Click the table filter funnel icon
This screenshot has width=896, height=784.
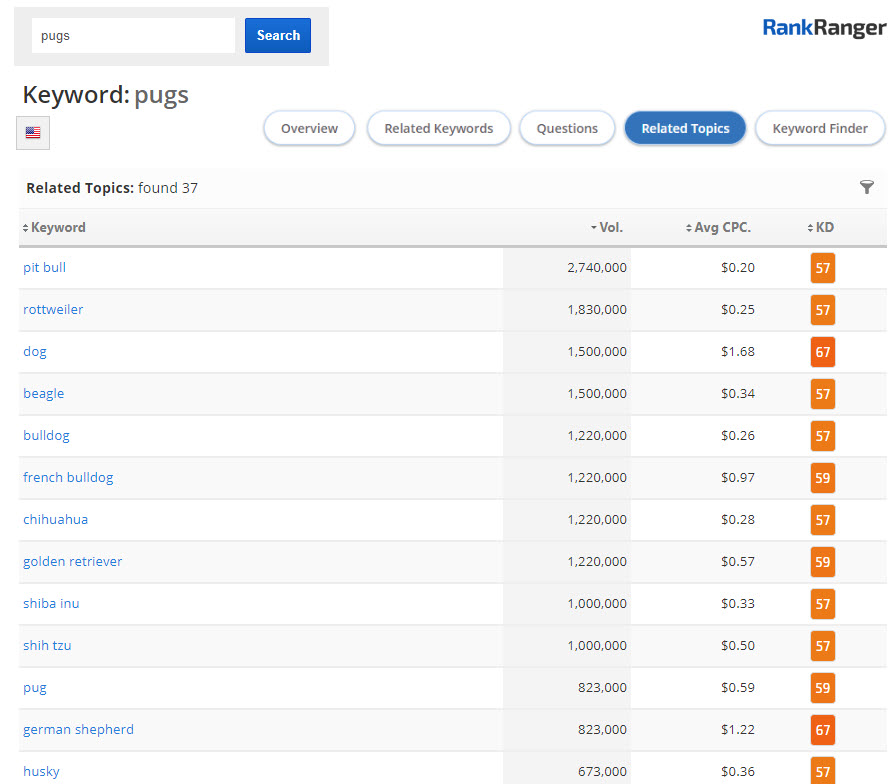click(x=866, y=187)
